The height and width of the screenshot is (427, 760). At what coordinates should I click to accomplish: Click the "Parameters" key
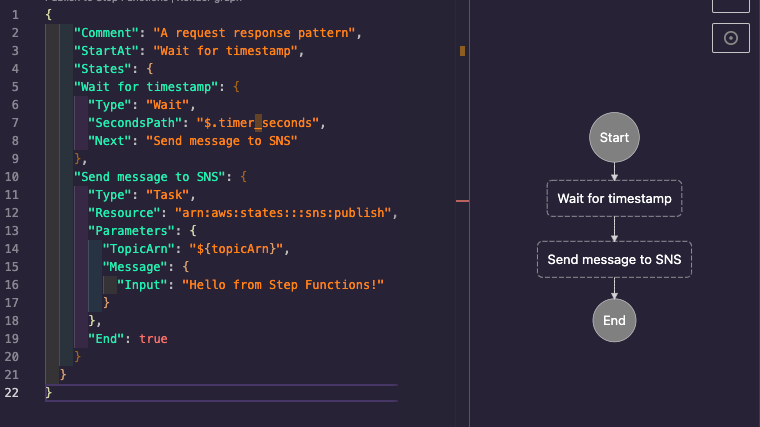coord(131,230)
